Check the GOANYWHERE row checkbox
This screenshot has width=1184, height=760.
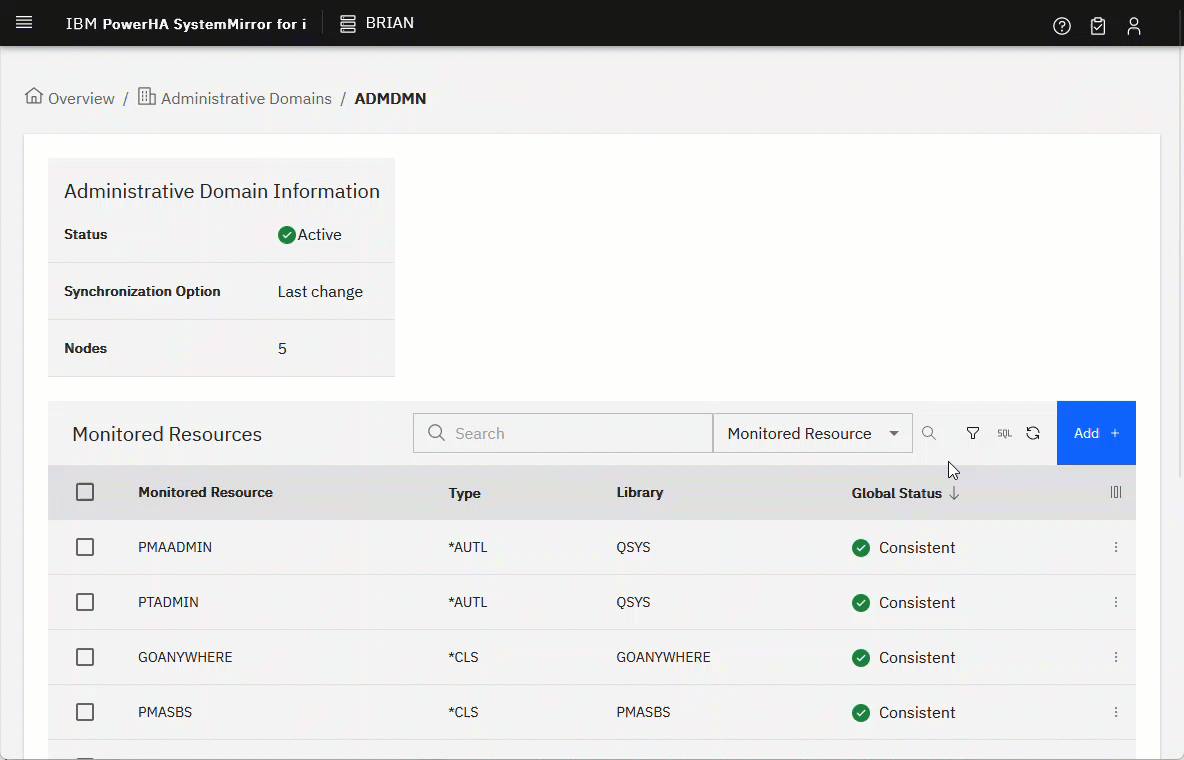pos(85,657)
